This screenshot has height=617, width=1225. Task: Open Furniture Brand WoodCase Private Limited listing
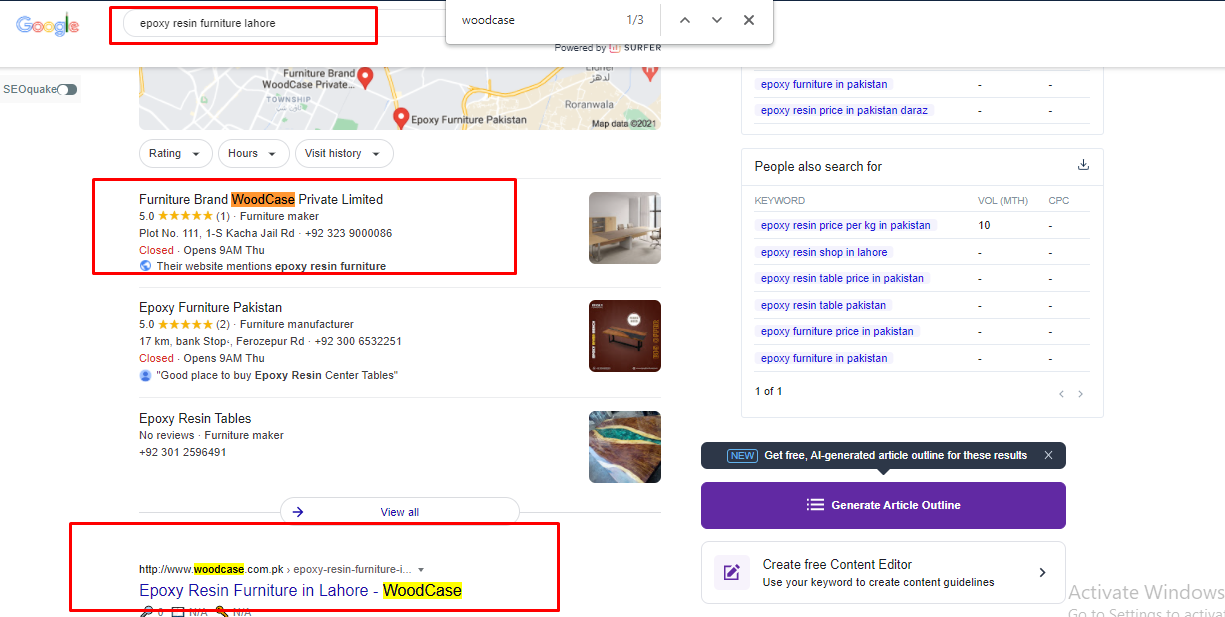click(260, 199)
